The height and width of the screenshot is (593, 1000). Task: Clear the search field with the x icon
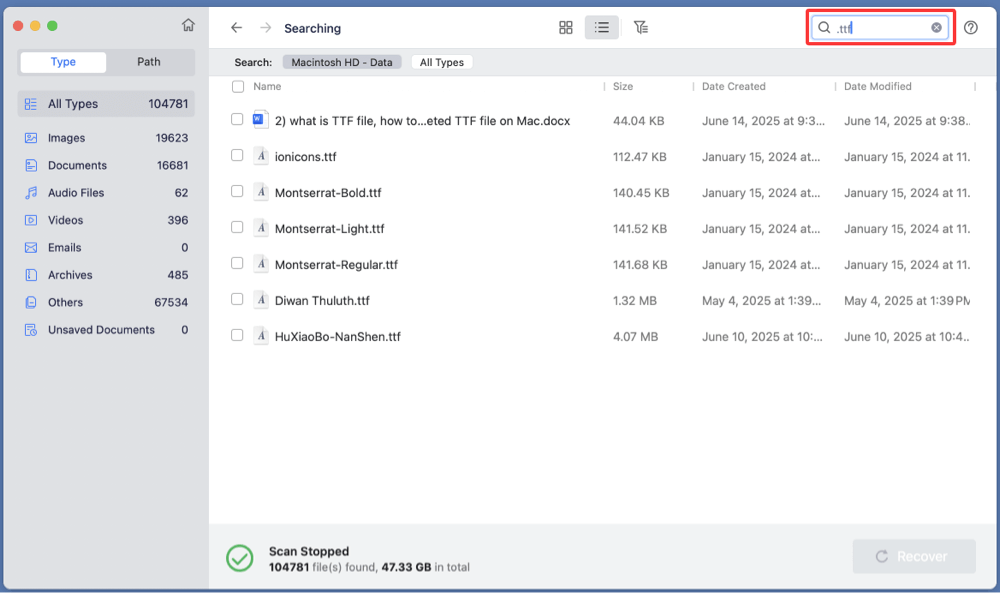[x=936, y=27]
